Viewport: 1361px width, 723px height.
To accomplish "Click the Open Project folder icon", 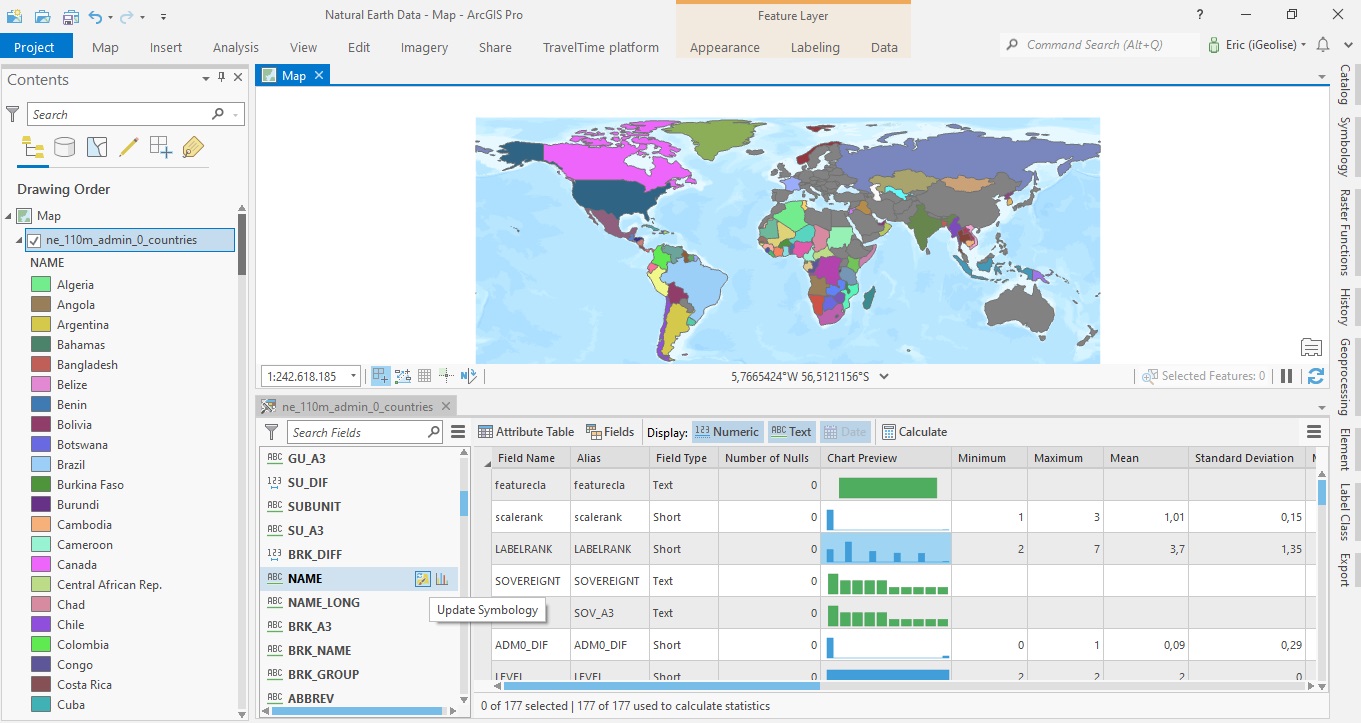I will (x=42, y=16).
